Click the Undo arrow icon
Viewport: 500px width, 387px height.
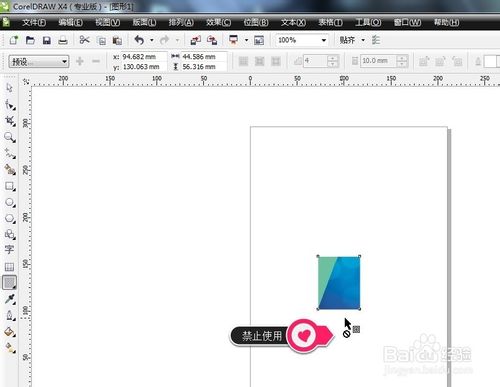[139, 40]
